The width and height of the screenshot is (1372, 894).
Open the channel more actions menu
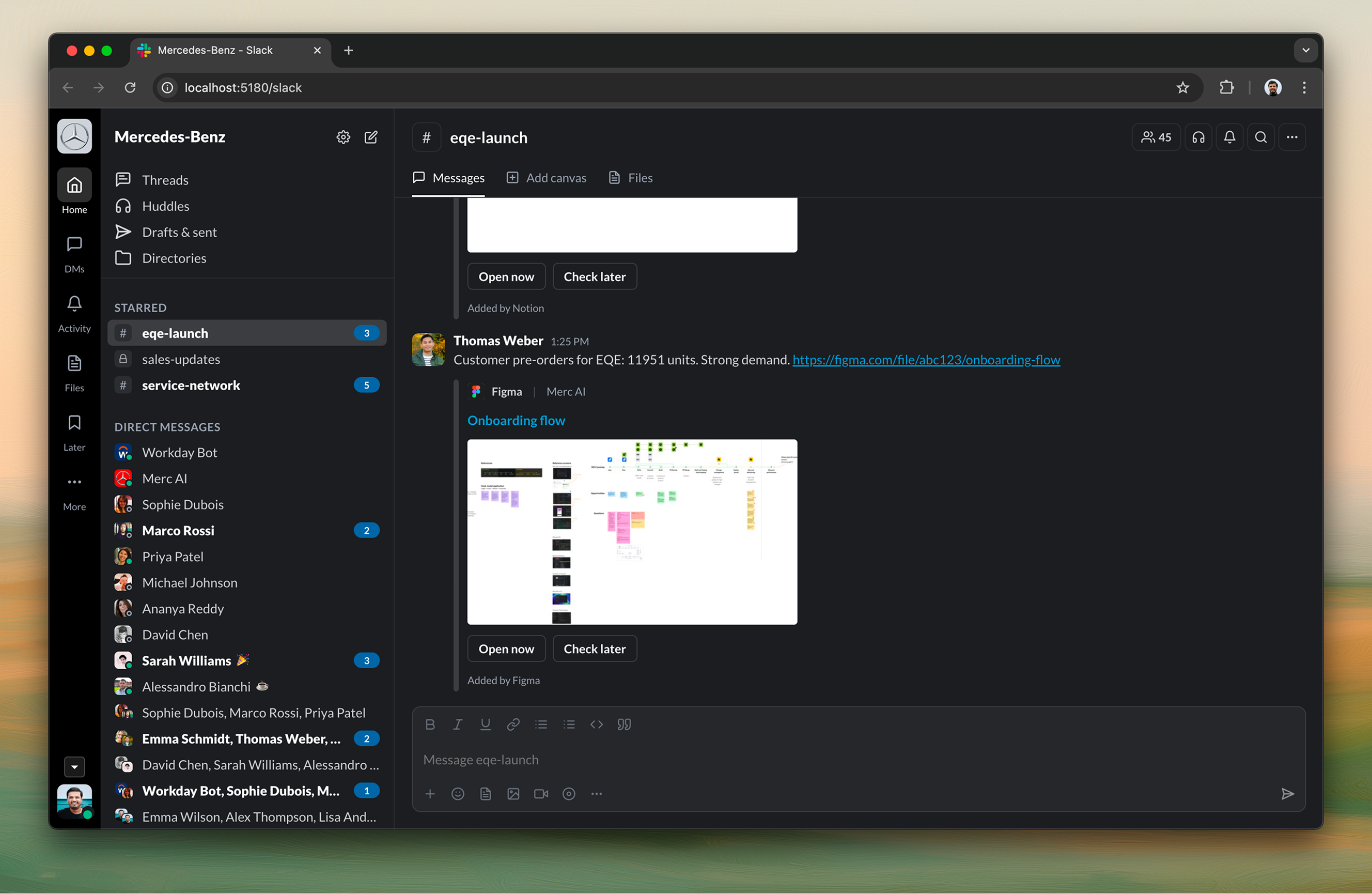(x=1292, y=137)
